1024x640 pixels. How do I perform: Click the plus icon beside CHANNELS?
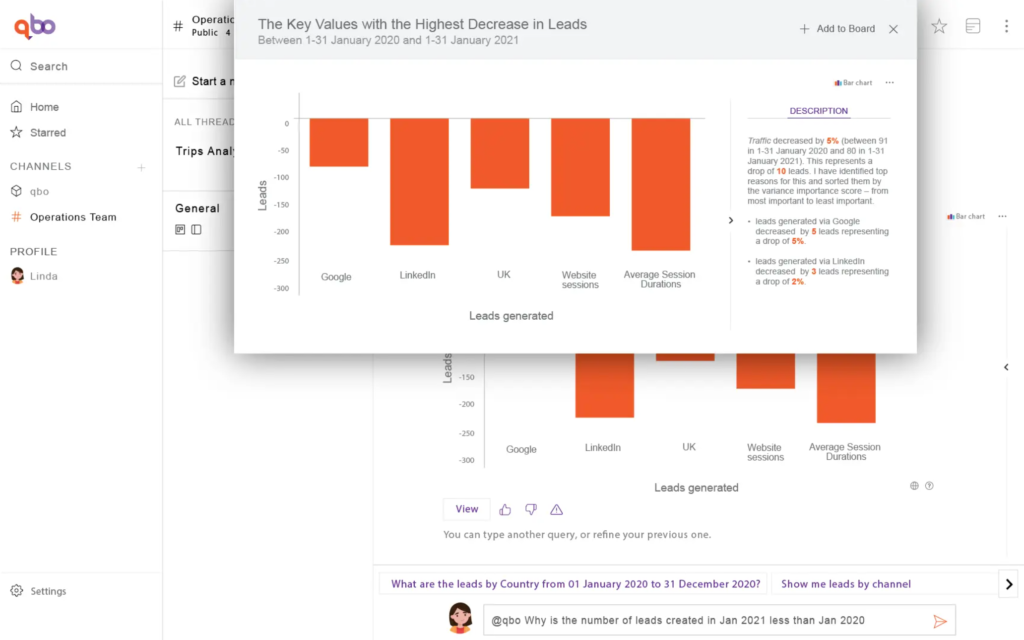click(141, 167)
